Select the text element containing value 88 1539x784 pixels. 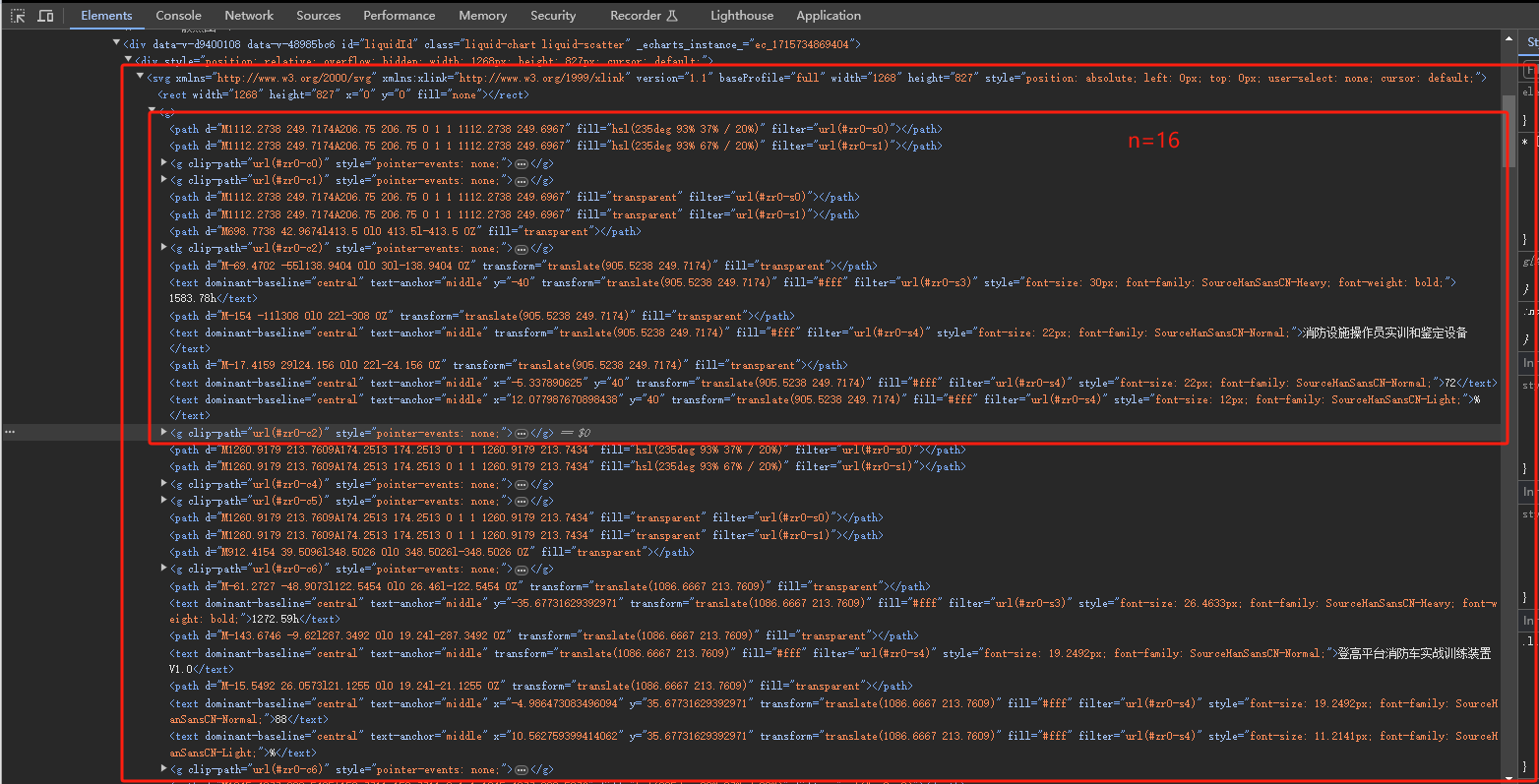coord(832,710)
